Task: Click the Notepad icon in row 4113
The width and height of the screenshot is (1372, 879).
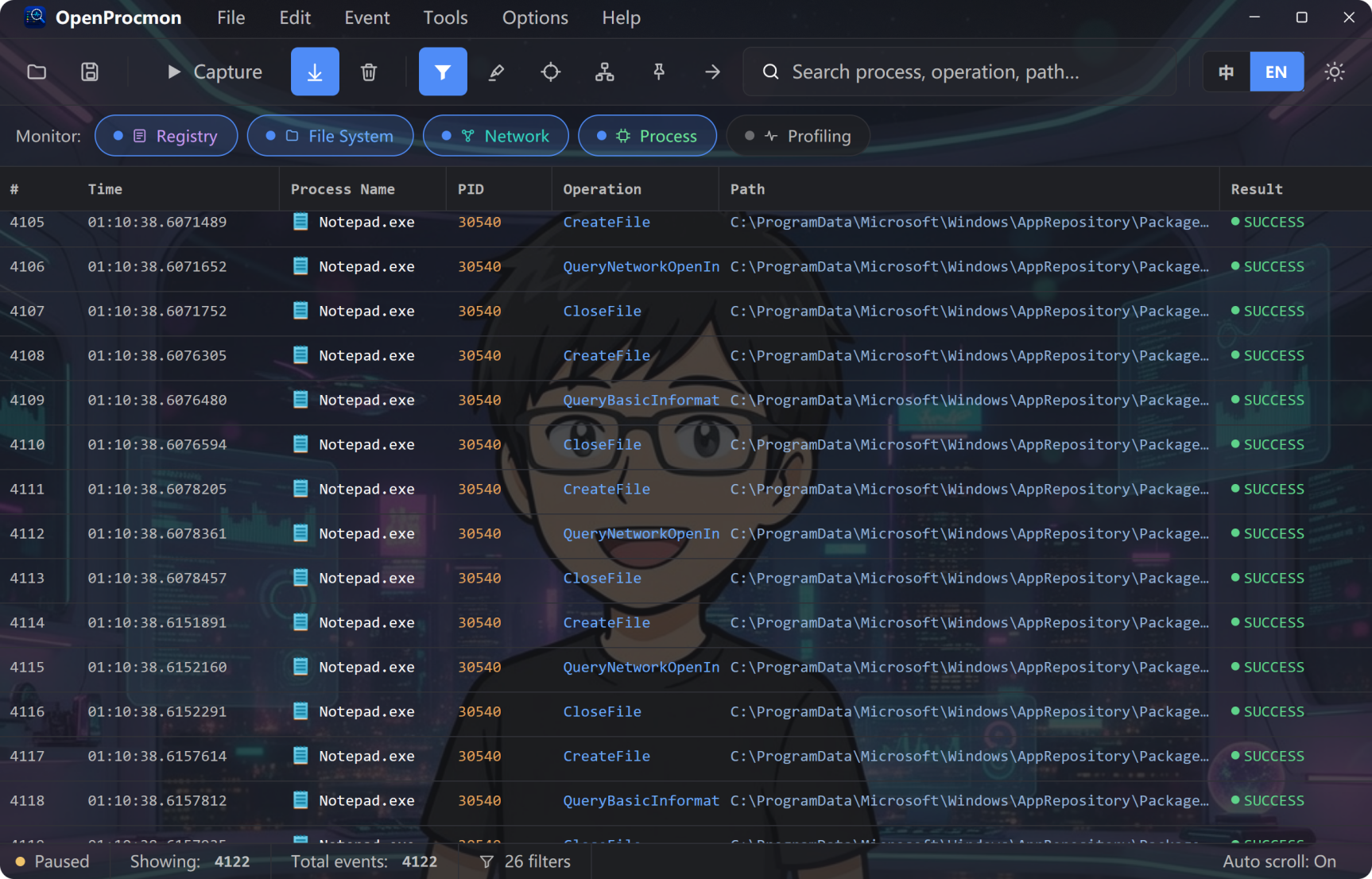Action: coord(300,578)
